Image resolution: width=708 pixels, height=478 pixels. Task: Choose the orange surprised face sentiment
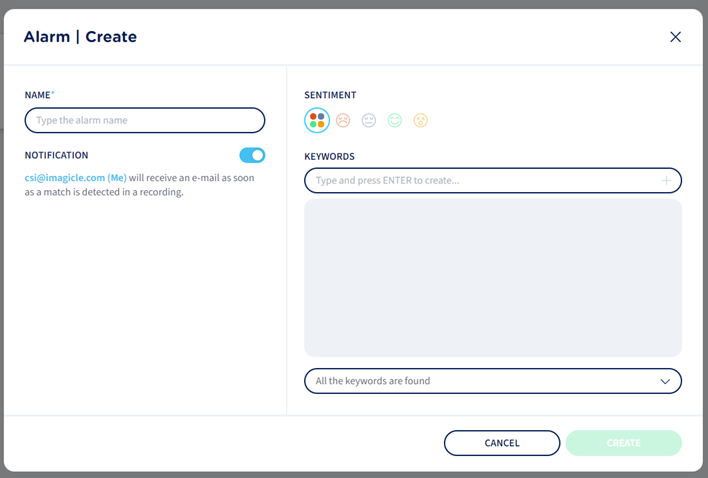point(421,121)
